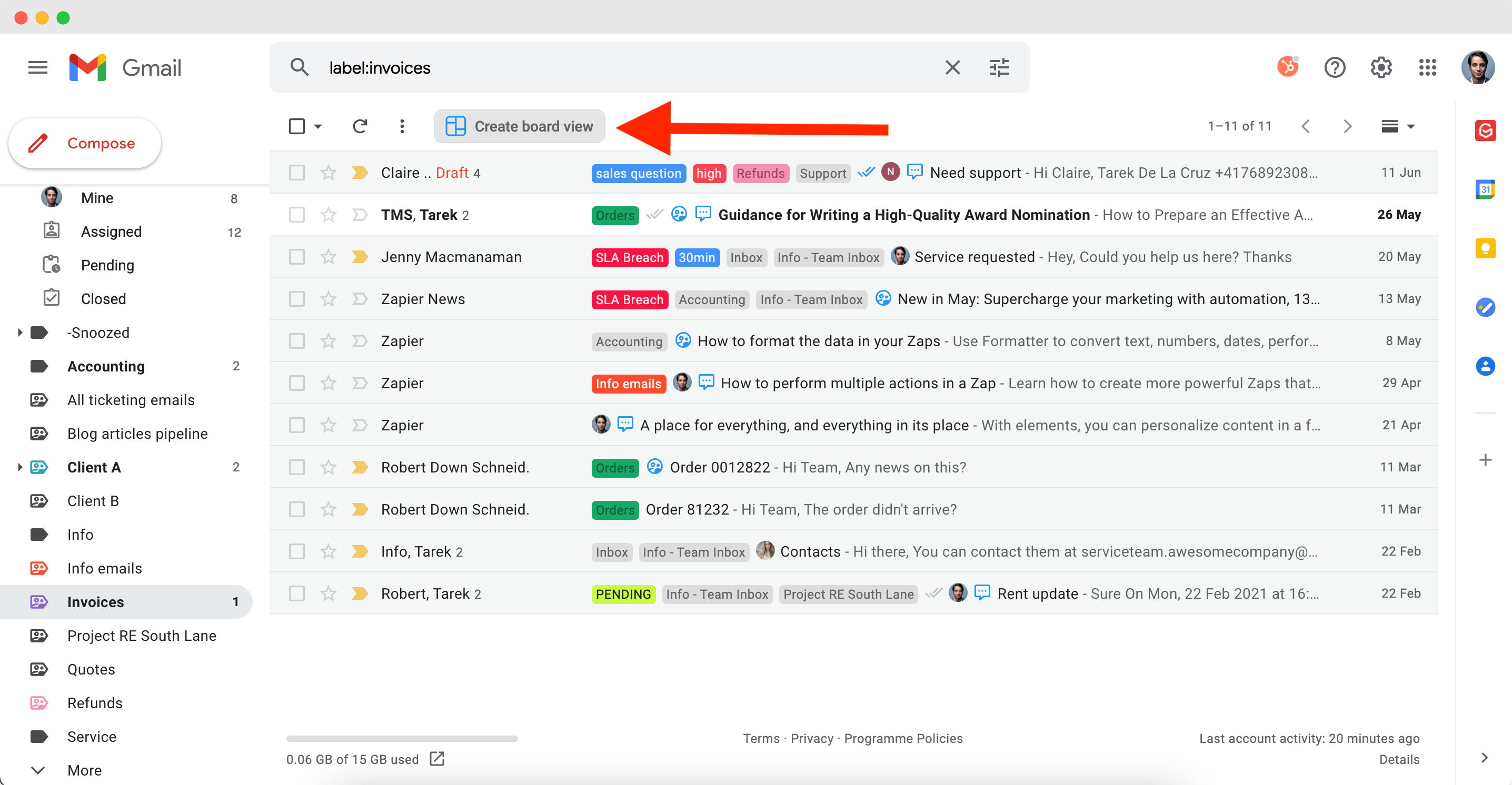Open Google Tasks side panel icon
The image size is (1512, 785).
(1485, 307)
